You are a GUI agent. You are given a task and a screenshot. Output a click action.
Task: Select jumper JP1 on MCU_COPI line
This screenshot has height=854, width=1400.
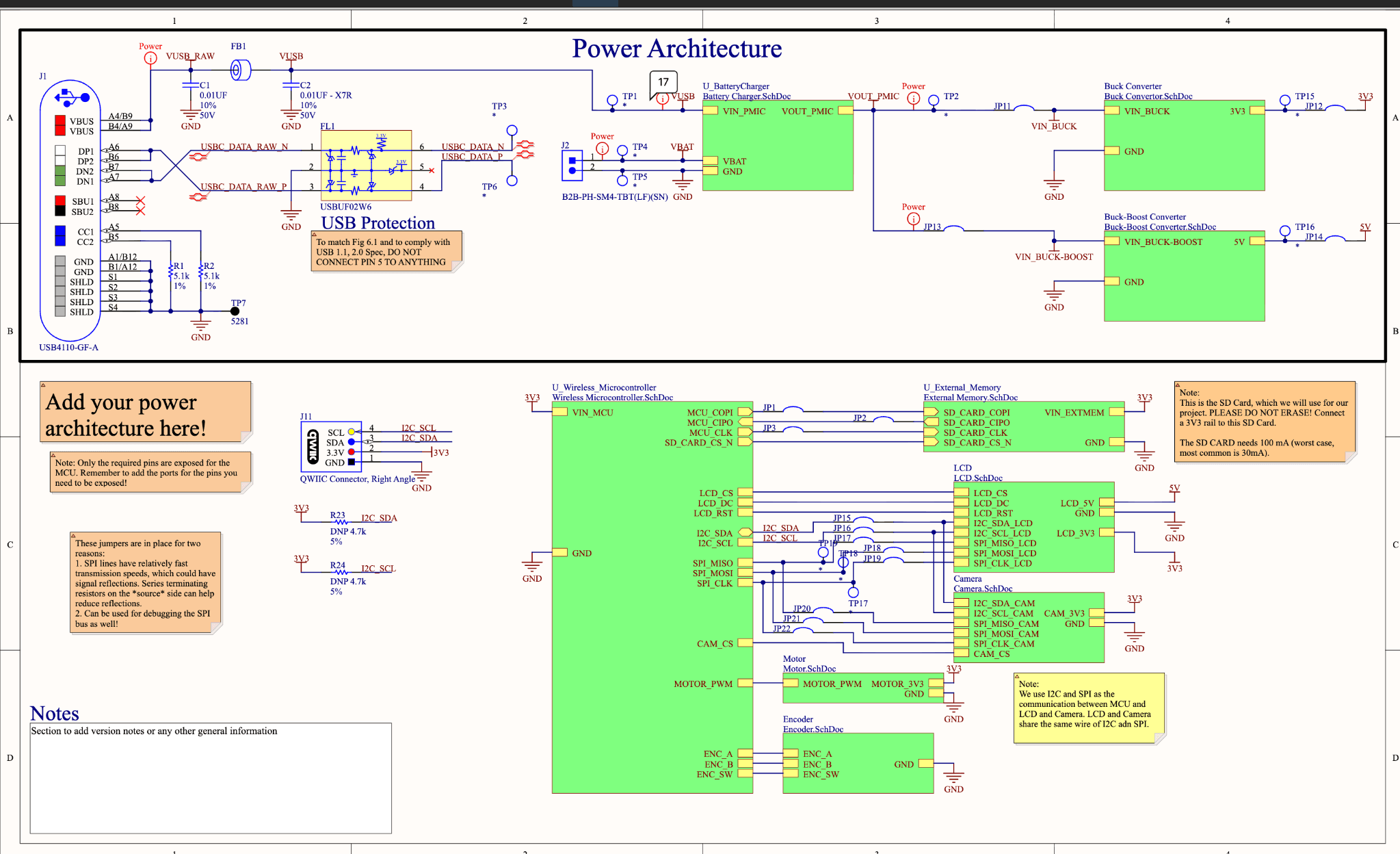tap(792, 409)
